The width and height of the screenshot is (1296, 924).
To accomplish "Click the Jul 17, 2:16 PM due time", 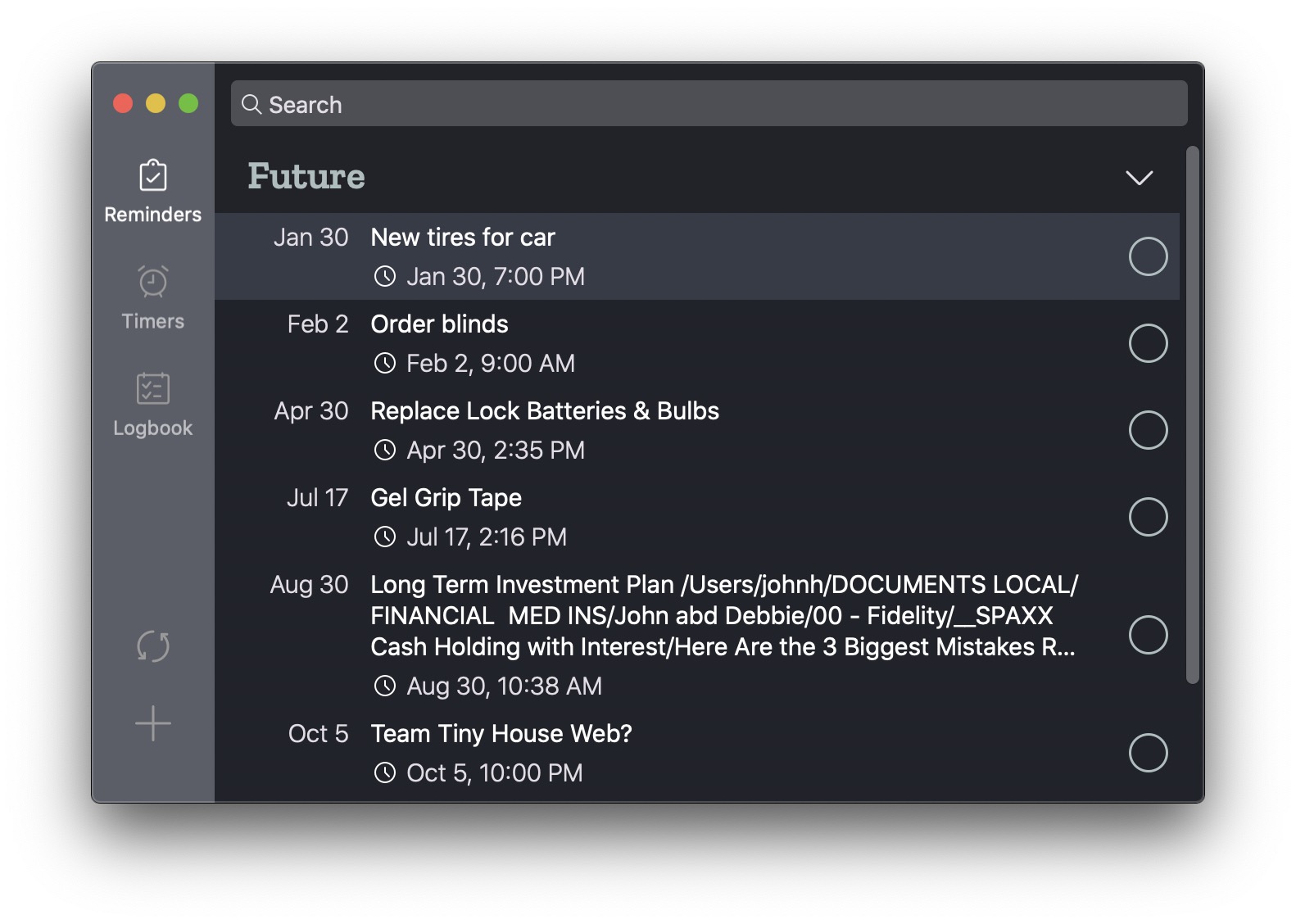I will pyautogui.click(x=486, y=537).
